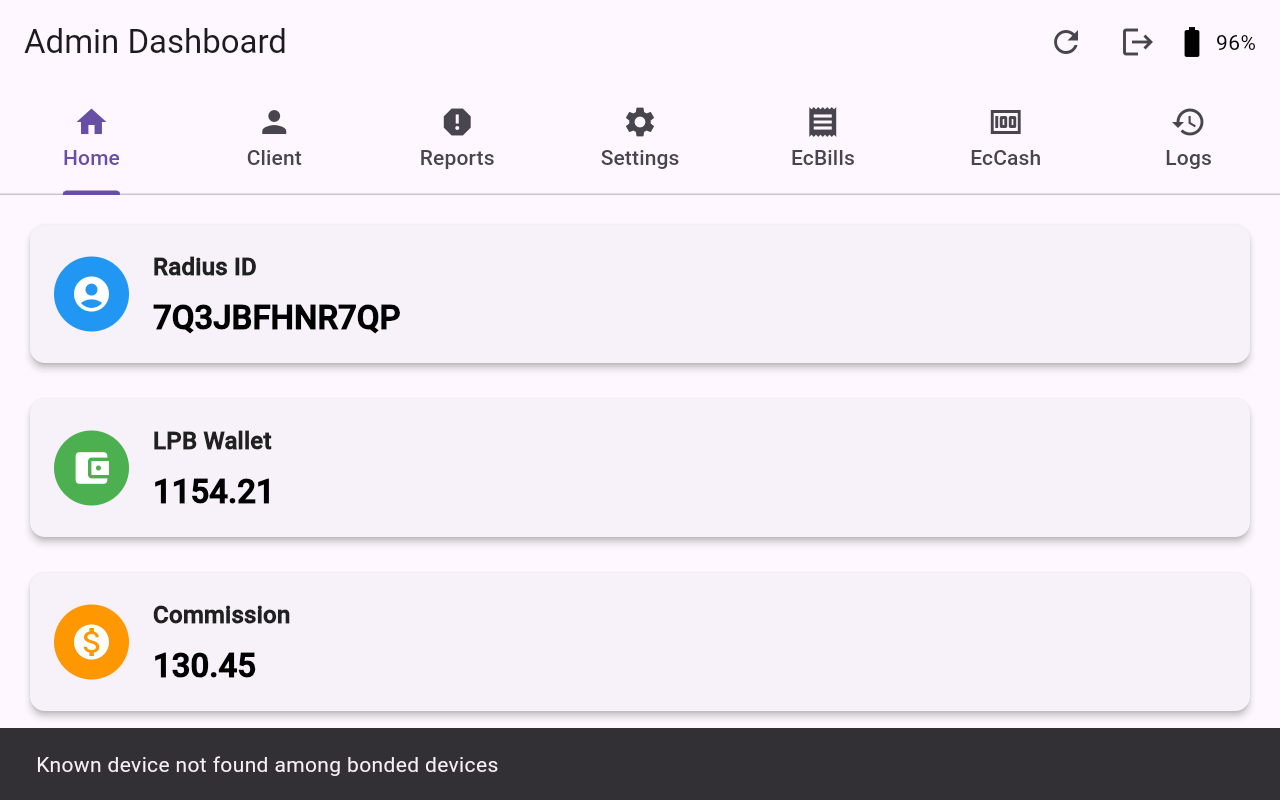The height and width of the screenshot is (800, 1280).
Task: Click the orange Commission dollar icon
Action: click(x=91, y=642)
